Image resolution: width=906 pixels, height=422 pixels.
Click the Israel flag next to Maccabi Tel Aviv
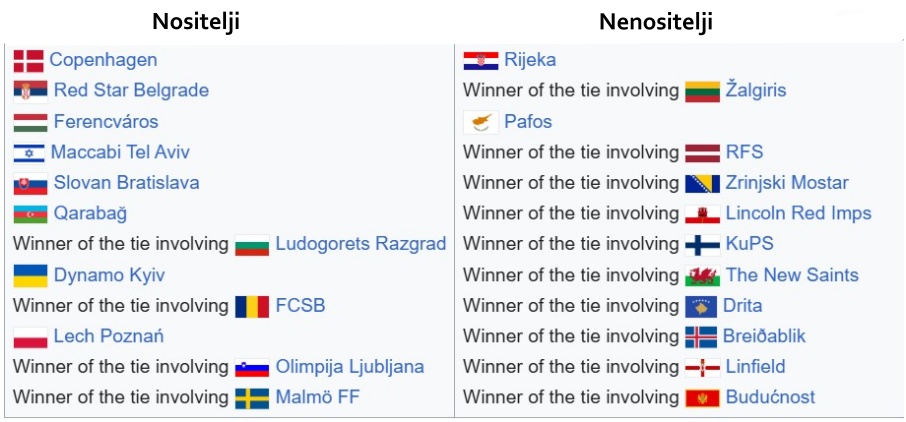point(29,153)
